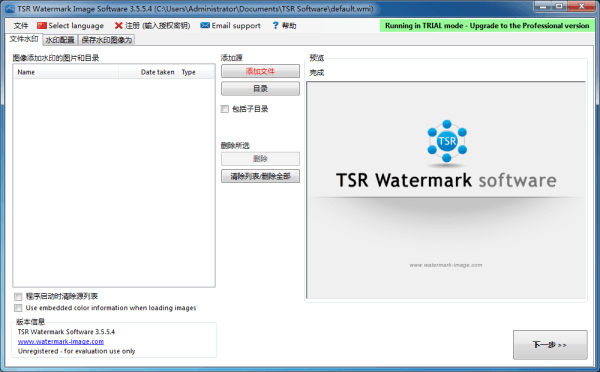
Task: Click the TRIAL mode upgrade banner
Action: tap(487, 26)
